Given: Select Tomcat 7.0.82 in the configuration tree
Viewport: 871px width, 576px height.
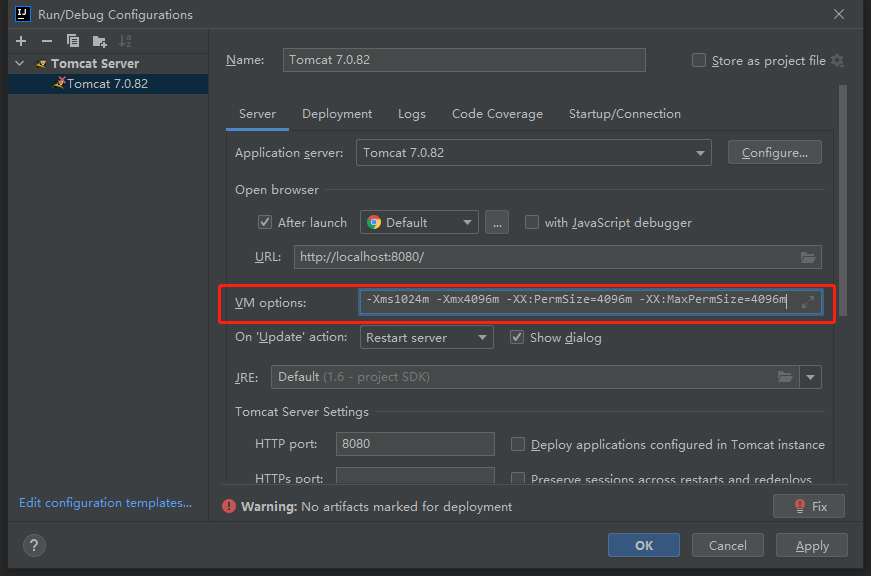Looking at the screenshot, I should click(x=108, y=83).
